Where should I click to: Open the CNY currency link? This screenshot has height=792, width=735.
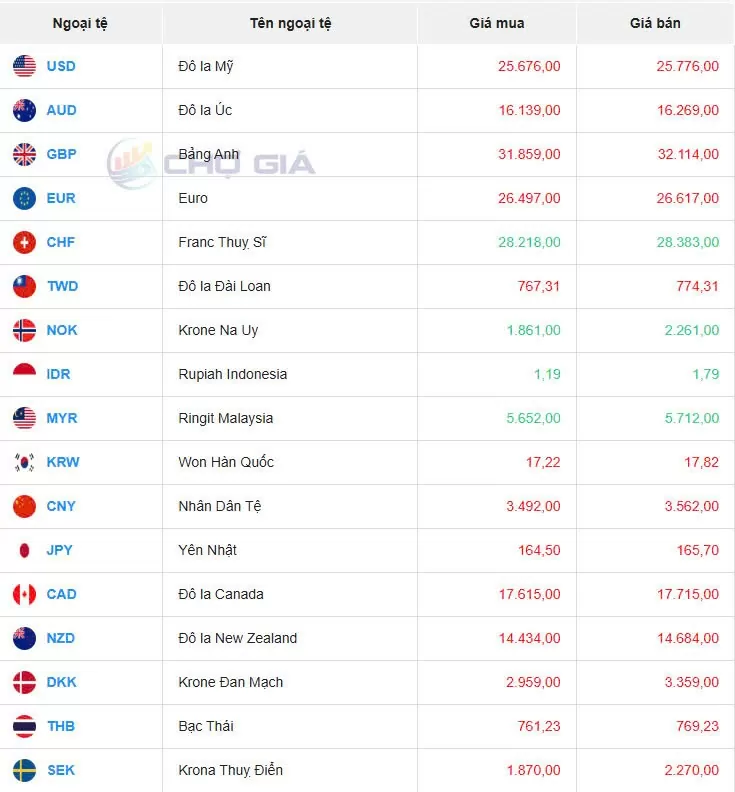click(61, 507)
